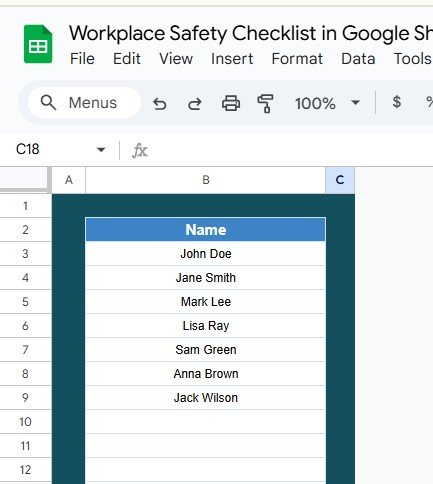Select the Lisa Ray cell
Image resolution: width=433 pixels, height=484 pixels.
coord(206,326)
